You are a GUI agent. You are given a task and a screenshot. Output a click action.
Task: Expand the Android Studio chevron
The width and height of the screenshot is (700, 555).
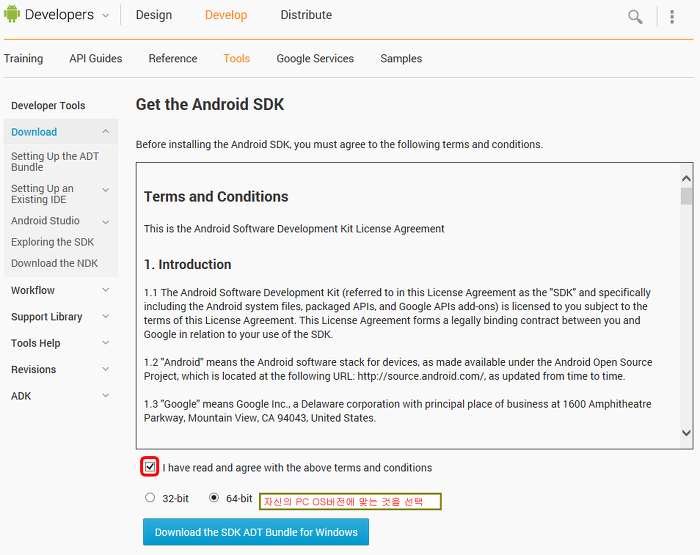106,222
